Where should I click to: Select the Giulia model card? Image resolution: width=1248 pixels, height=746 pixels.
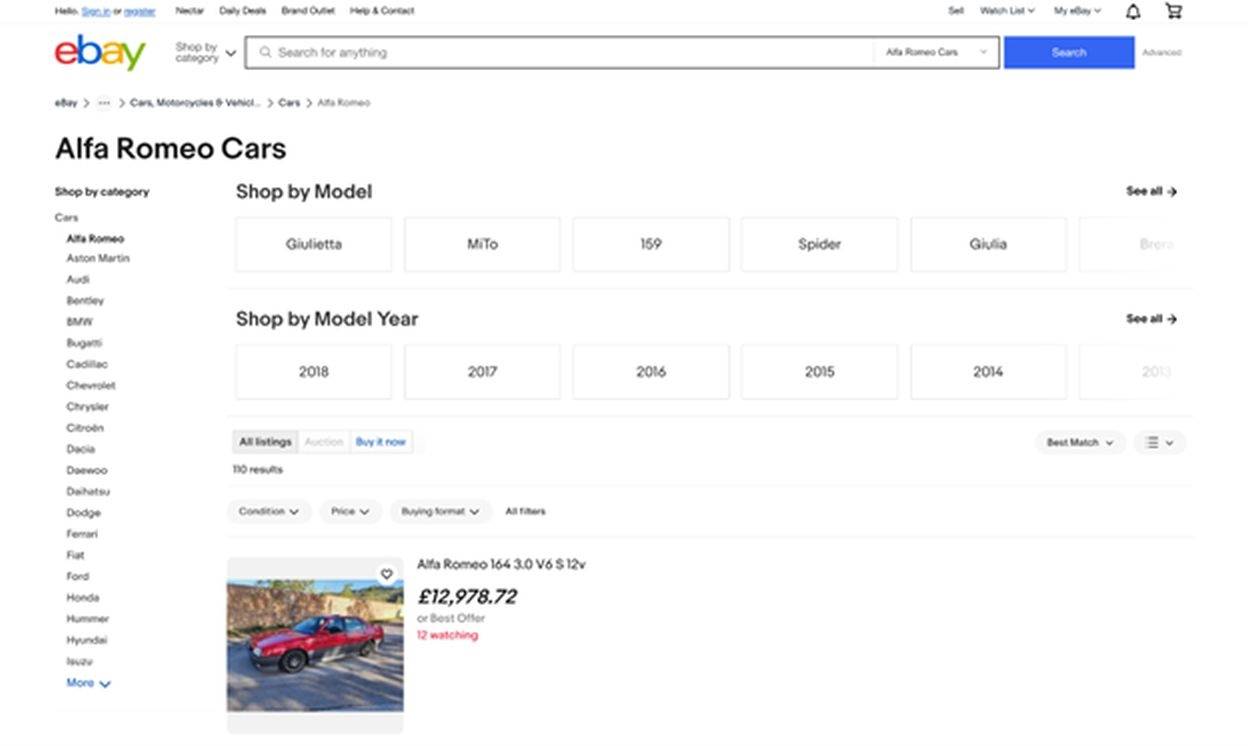pos(988,244)
